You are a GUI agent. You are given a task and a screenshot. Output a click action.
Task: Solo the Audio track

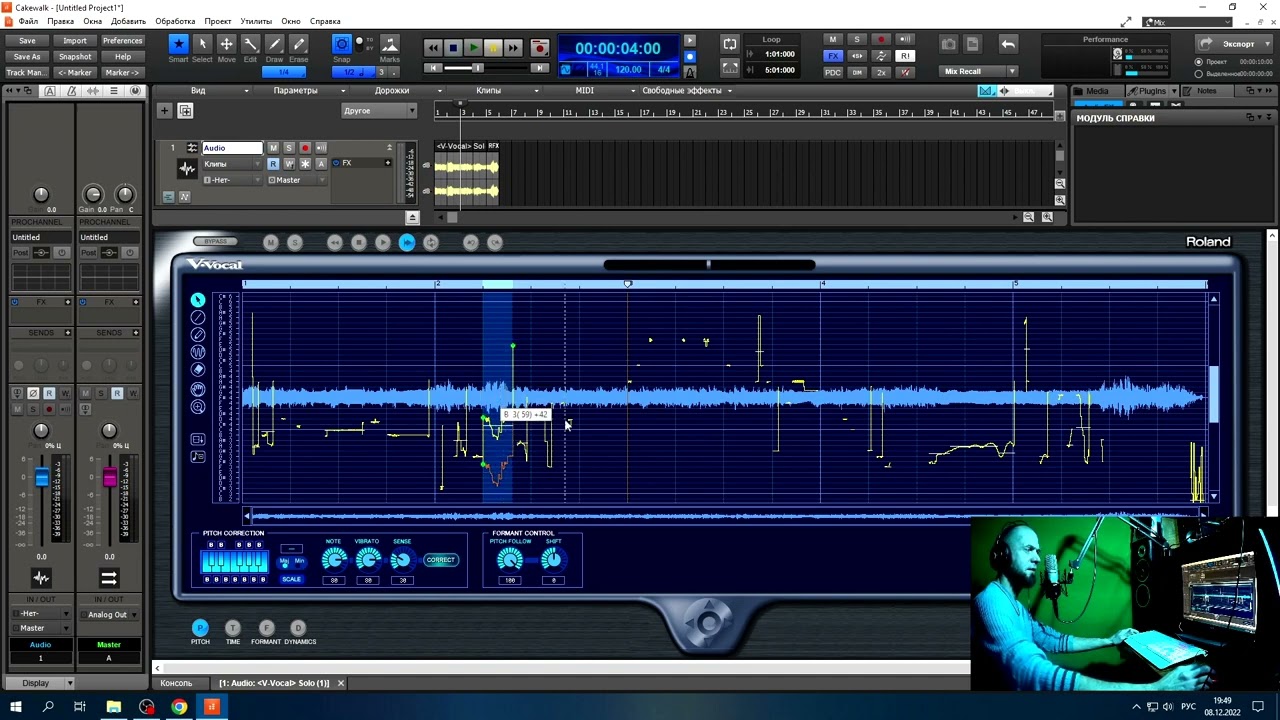[x=289, y=148]
